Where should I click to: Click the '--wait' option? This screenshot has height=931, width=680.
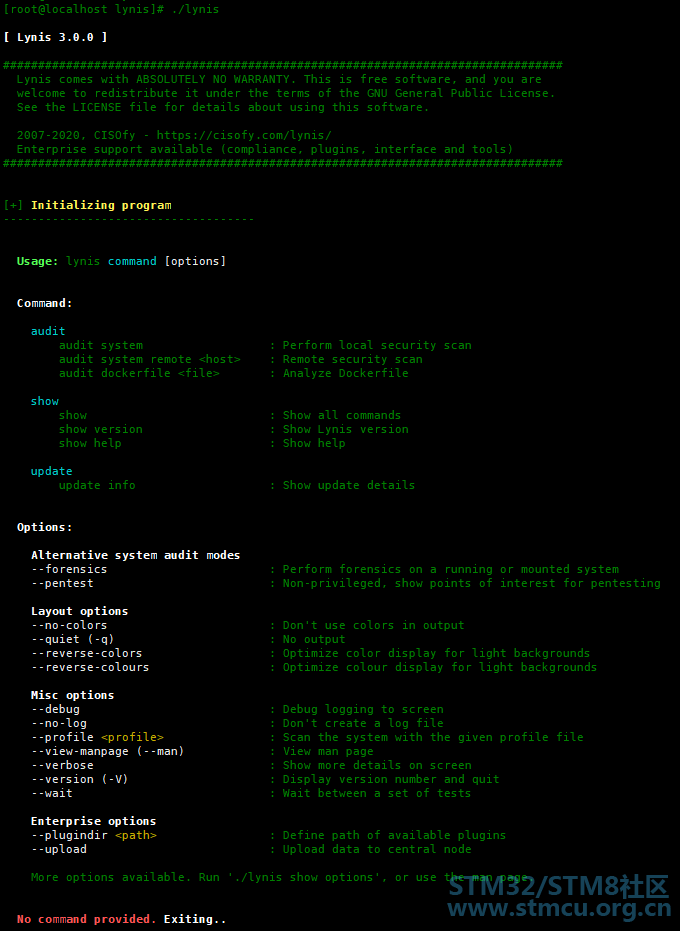tap(52, 793)
